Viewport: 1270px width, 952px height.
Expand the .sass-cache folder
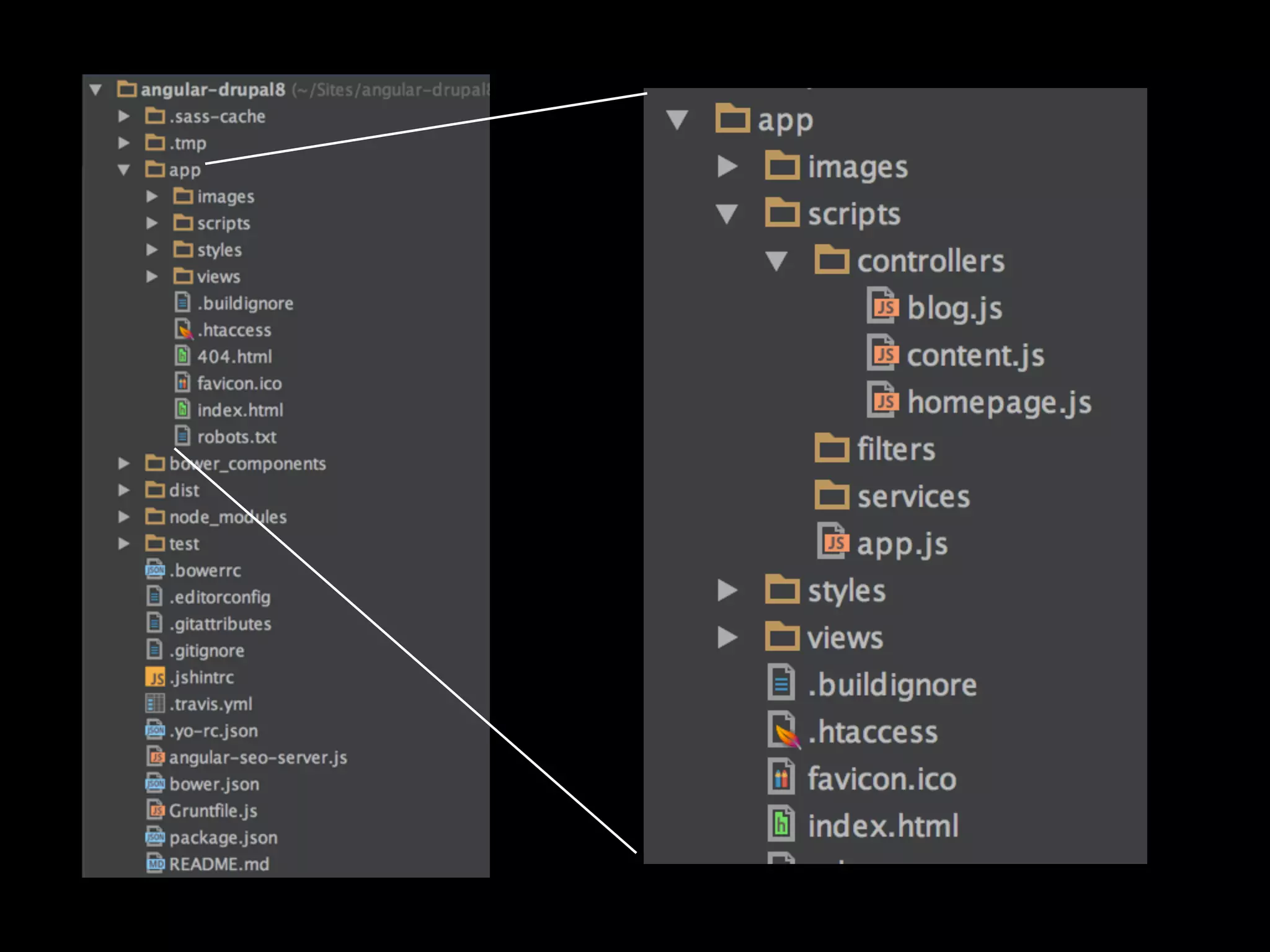[124, 116]
